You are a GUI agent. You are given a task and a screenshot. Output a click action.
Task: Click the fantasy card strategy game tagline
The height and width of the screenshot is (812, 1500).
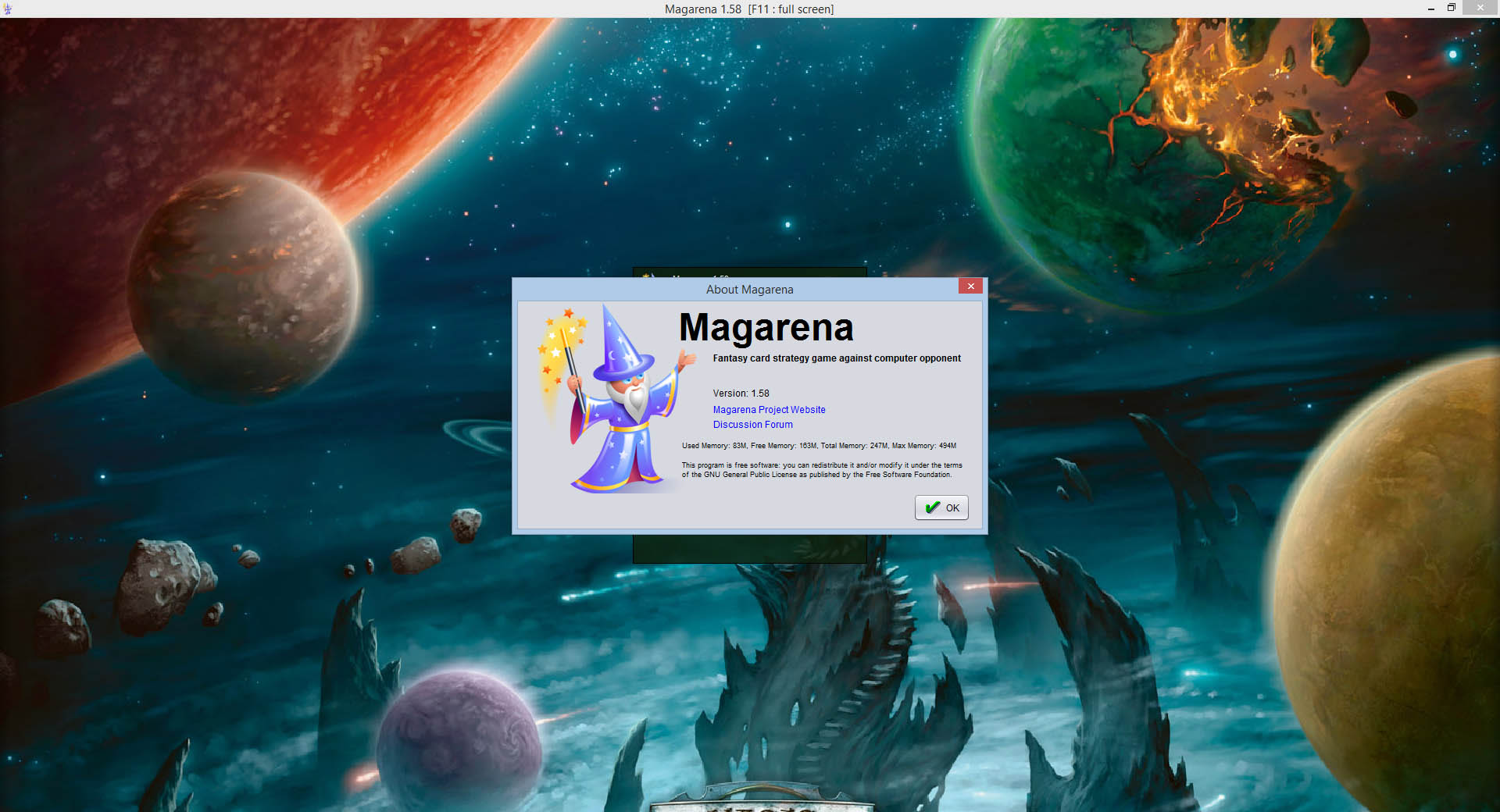point(836,358)
